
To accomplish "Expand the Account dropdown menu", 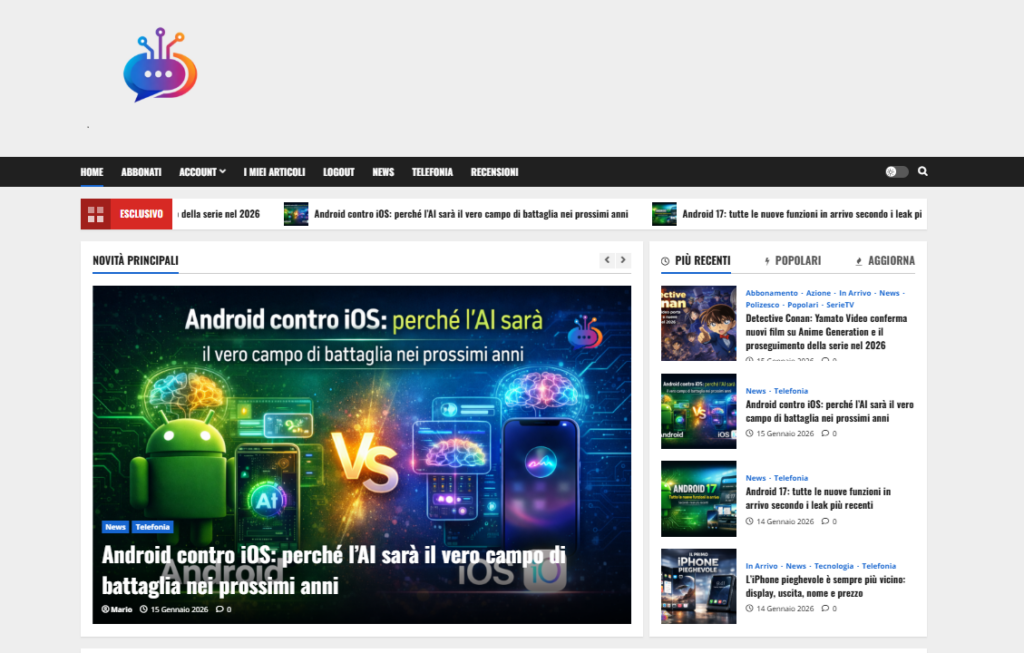I will (202, 172).
